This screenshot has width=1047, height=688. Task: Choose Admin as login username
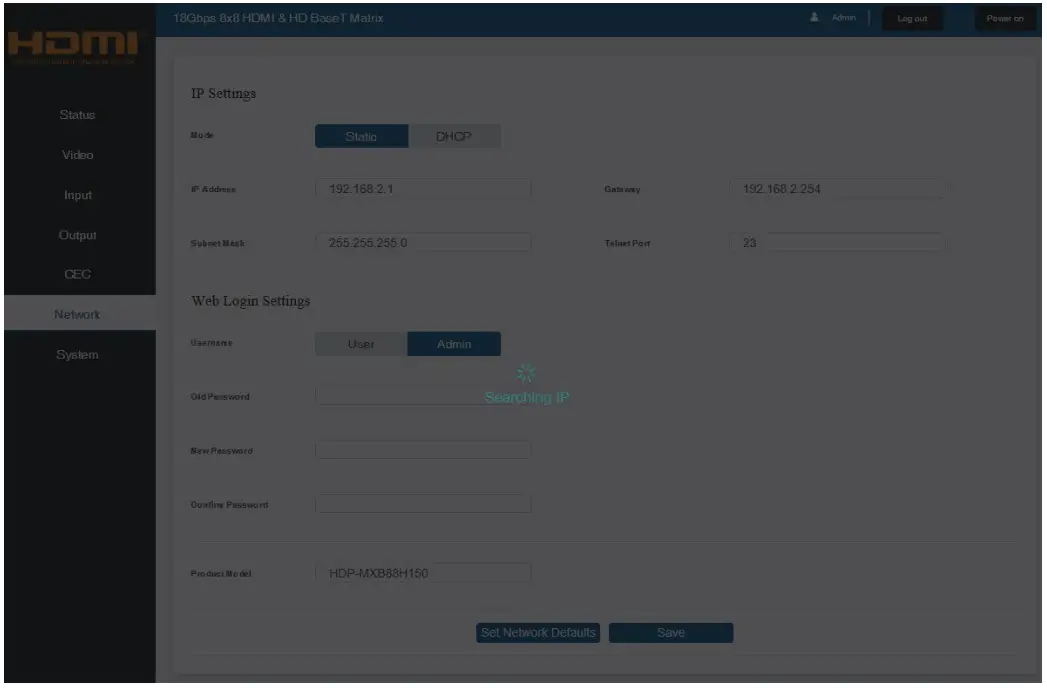tap(454, 344)
